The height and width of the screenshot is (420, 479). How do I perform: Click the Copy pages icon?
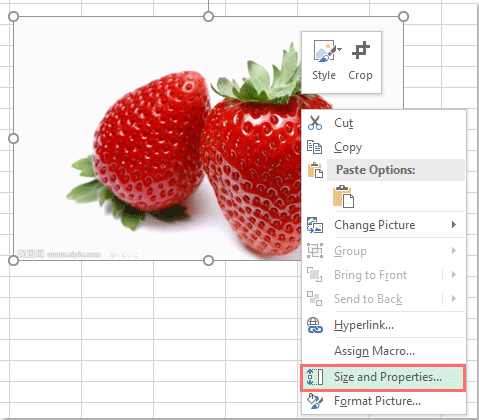coord(314,147)
